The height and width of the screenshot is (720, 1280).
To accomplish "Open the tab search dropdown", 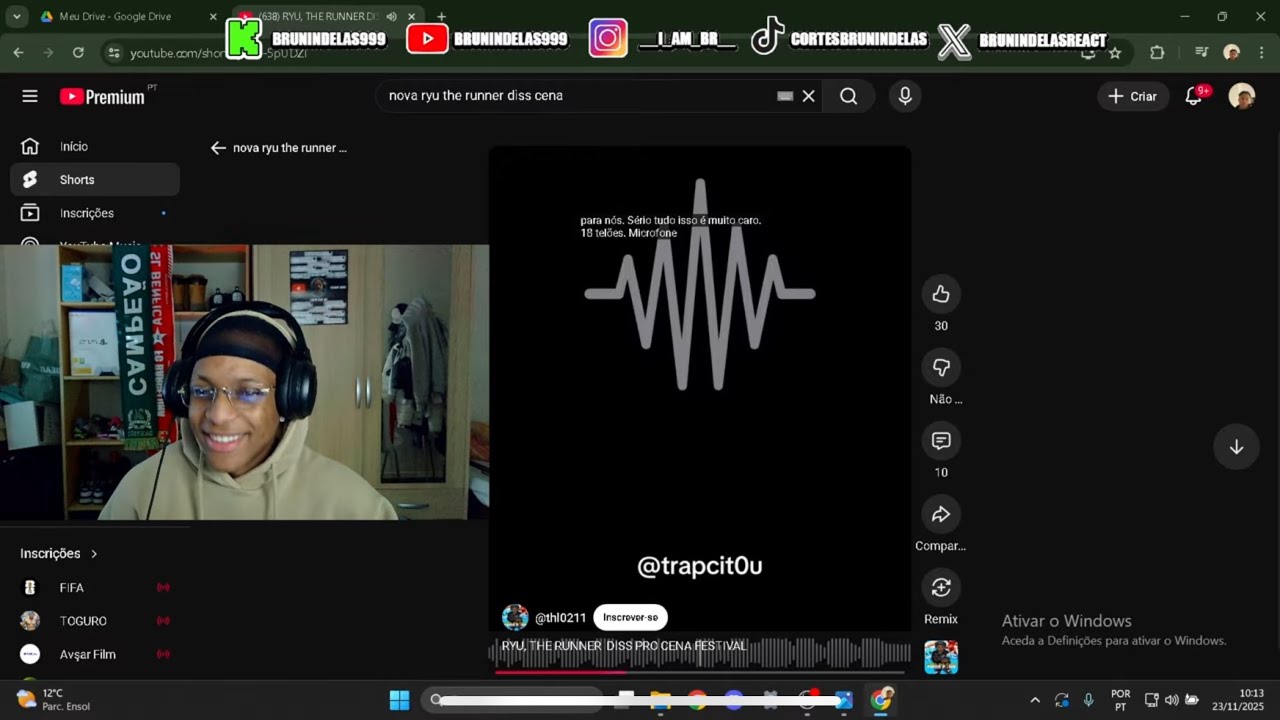I will point(16,17).
